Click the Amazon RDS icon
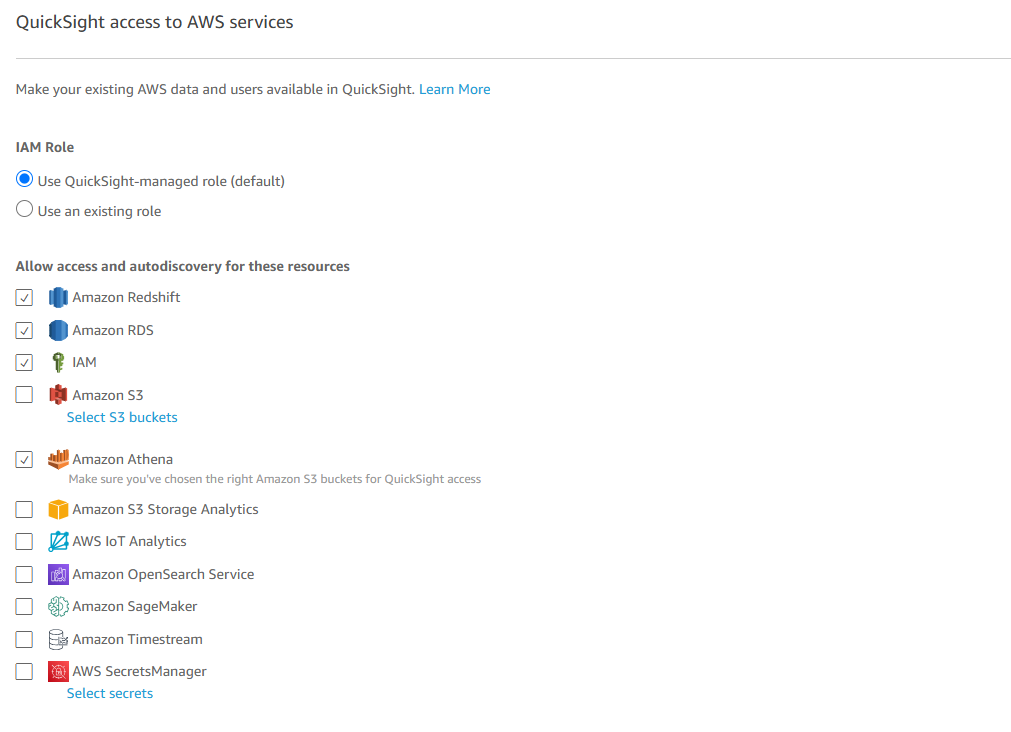This screenshot has width=1011, height=732. click(x=58, y=330)
